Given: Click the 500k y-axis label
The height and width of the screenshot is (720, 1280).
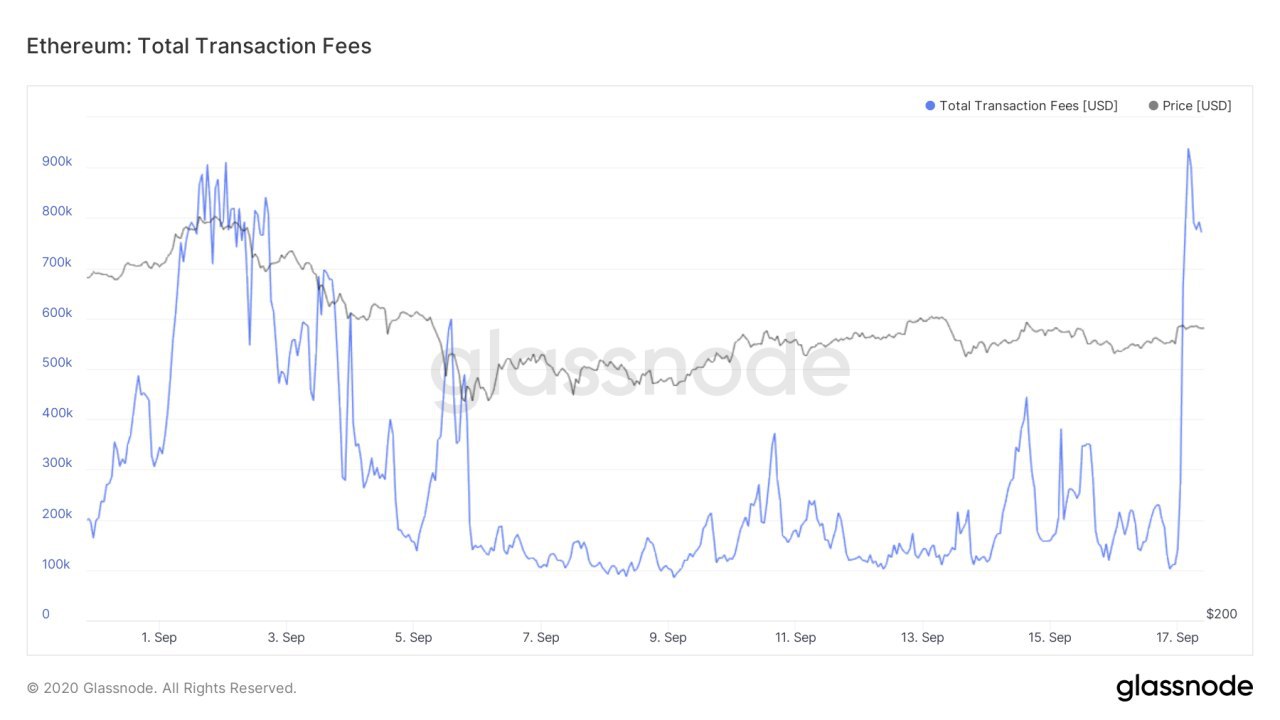Looking at the screenshot, I should (56, 363).
